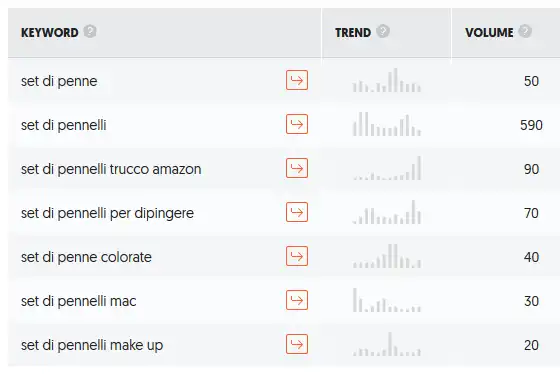The height and width of the screenshot is (378, 560).
Task: Click the help icon next to KEYWORD
Action: [x=90, y=31]
